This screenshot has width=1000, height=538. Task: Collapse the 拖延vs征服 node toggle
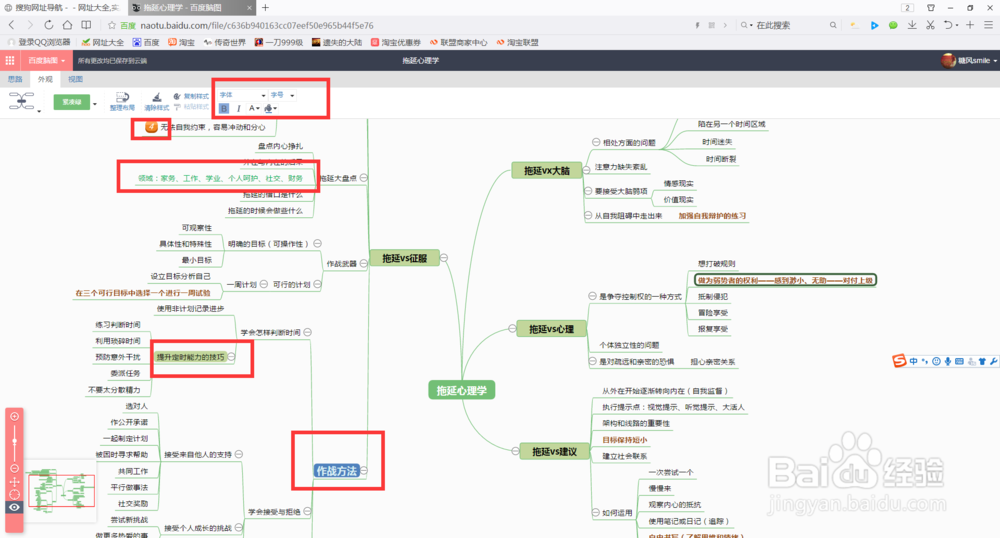pyautogui.click(x=443, y=258)
